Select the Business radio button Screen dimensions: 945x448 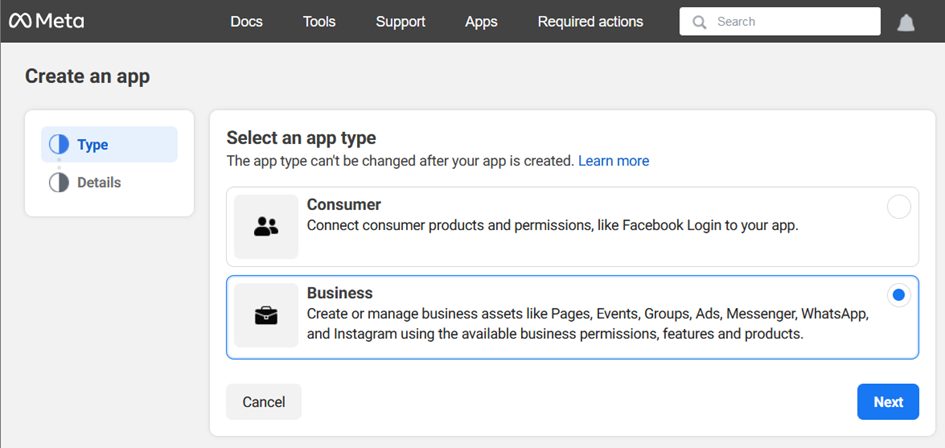(898, 295)
